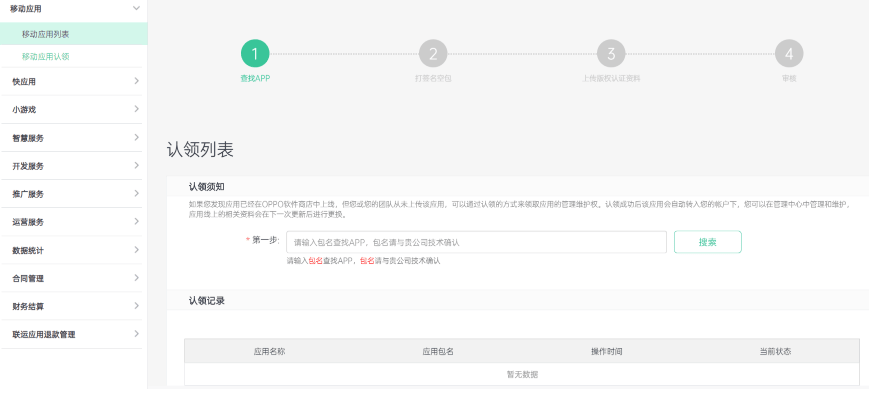
Task: Open the 开发服务 sidebar menu label
Action: [x=28, y=166]
